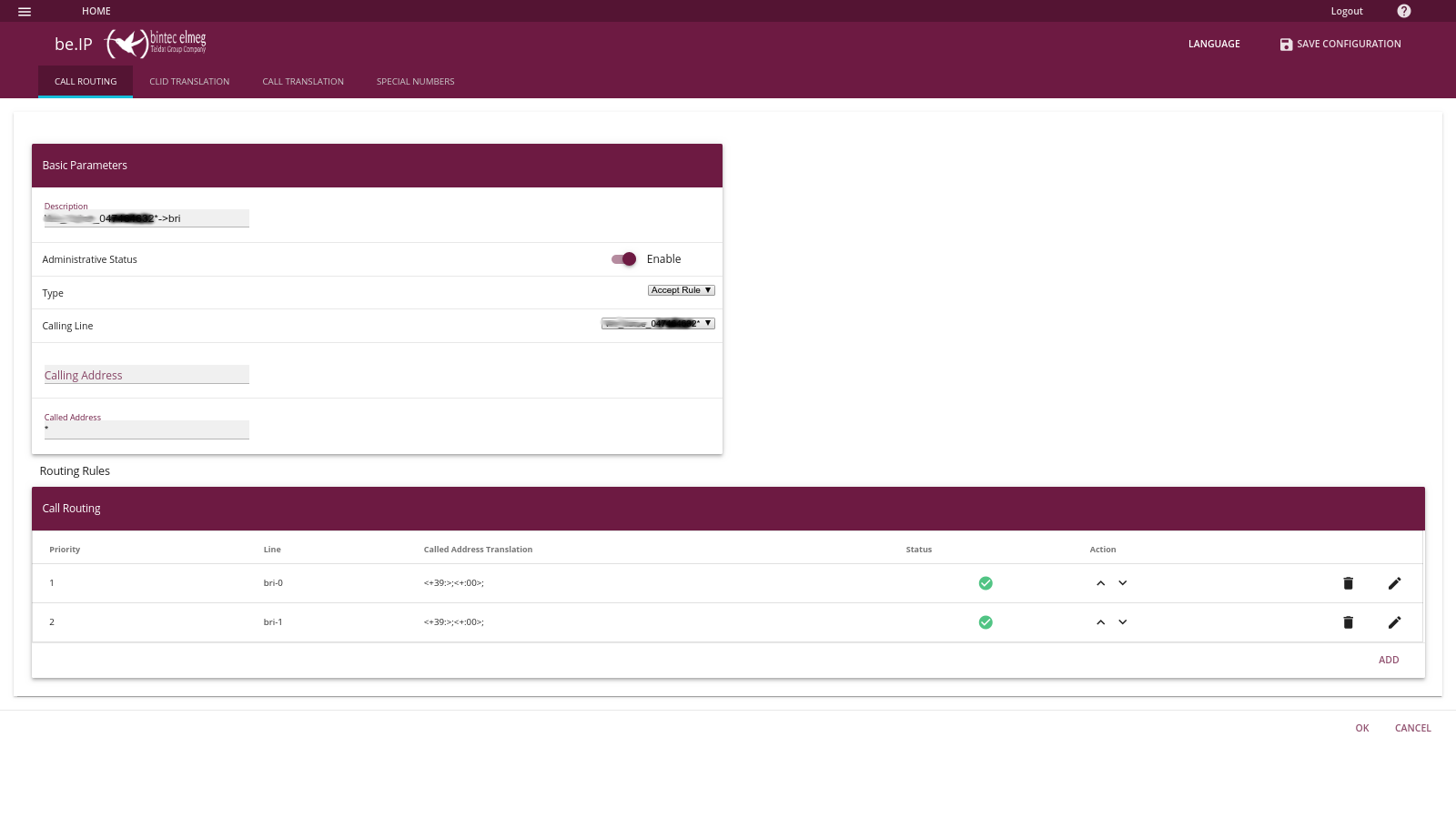The height and width of the screenshot is (818, 1456).
Task: Toggle Administrative Status Enable switch
Action: [x=624, y=259]
